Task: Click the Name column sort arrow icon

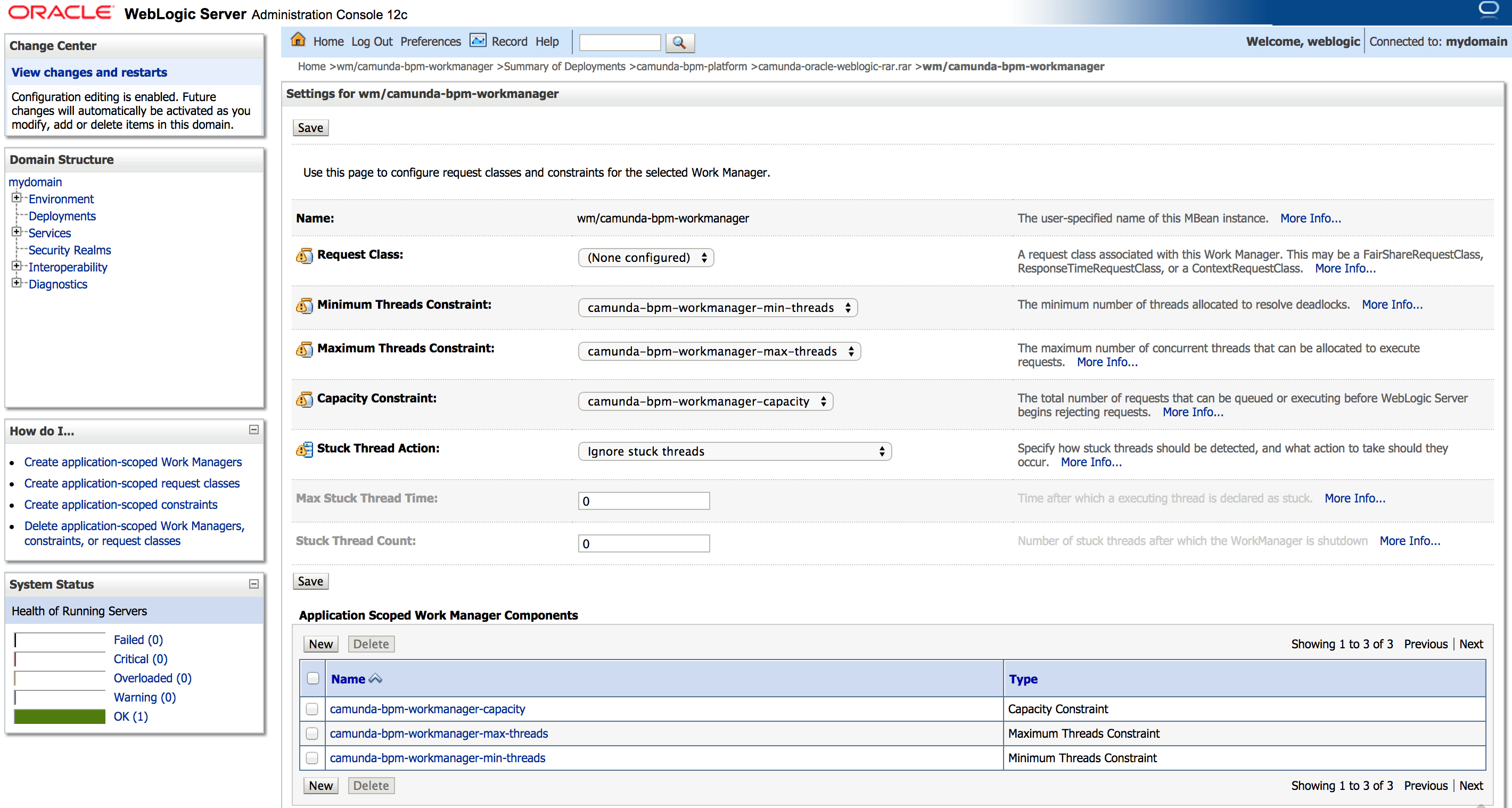Action: tap(375, 679)
